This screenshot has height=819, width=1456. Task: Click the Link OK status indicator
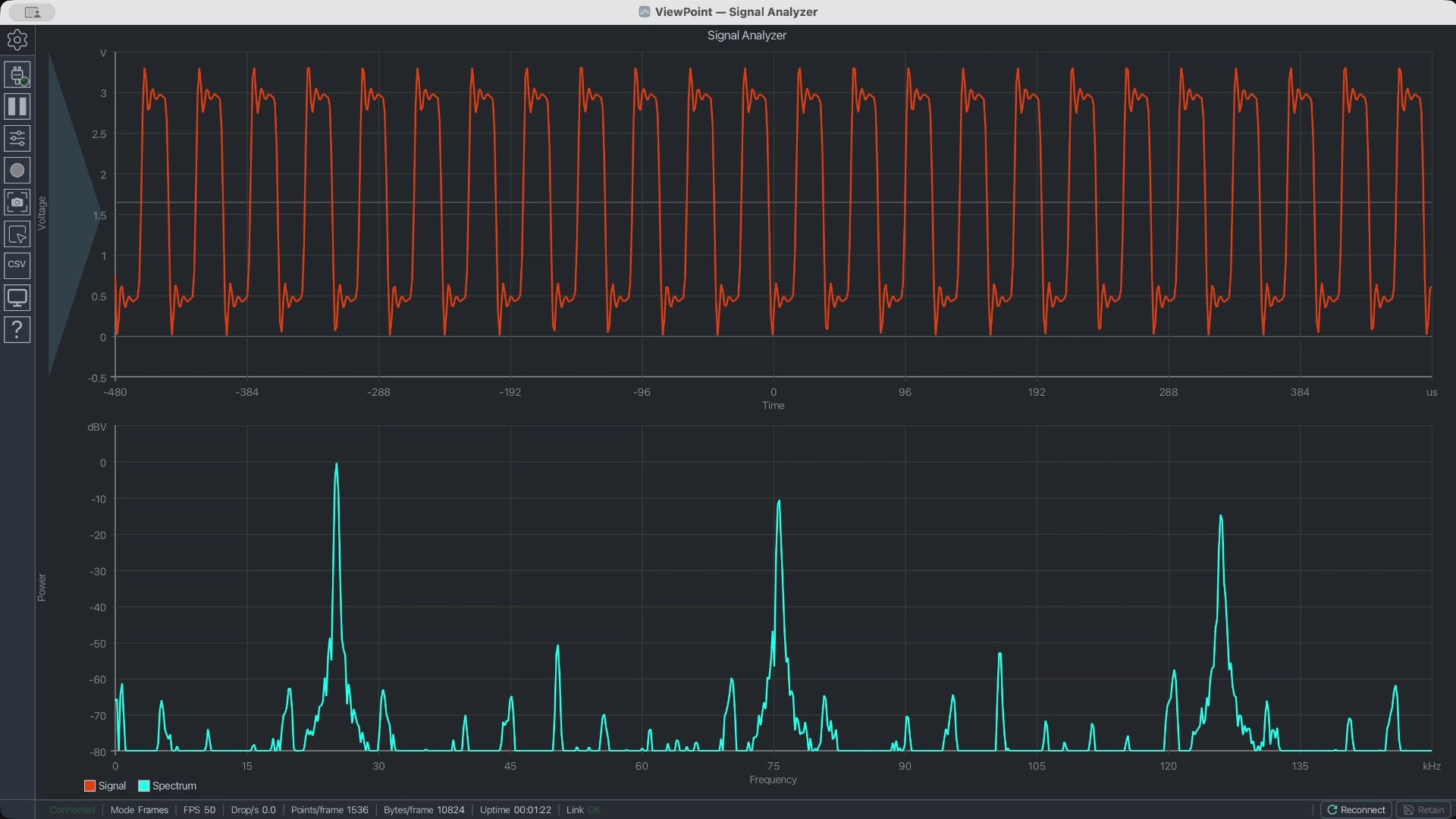tap(583, 810)
